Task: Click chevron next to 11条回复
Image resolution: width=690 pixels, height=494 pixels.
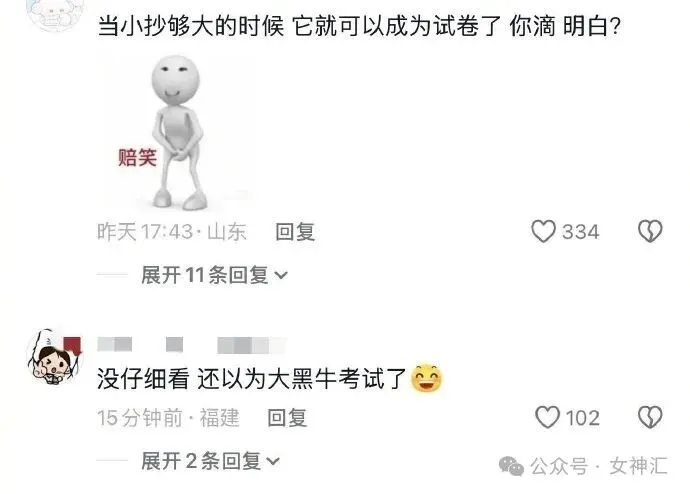Action: 281,276
